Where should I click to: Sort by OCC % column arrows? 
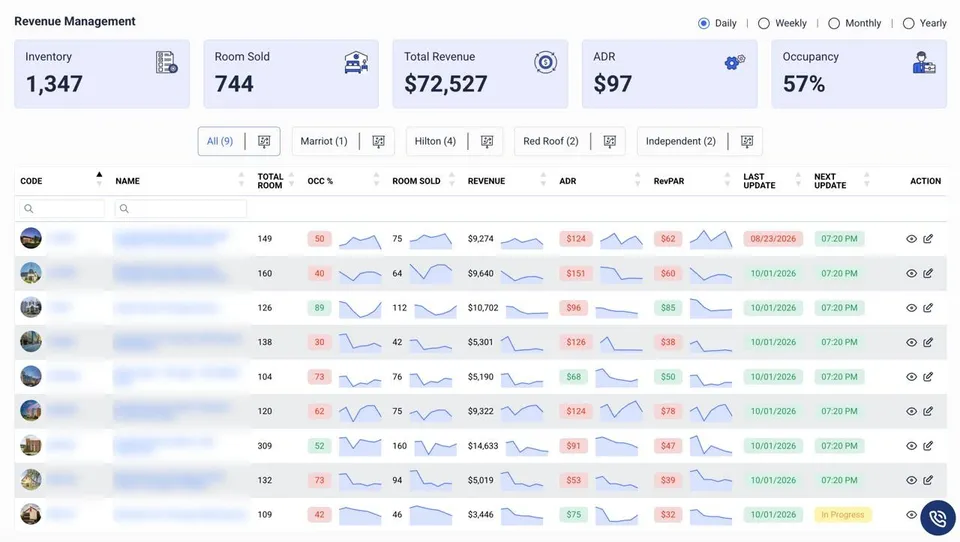tap(377, 179)
